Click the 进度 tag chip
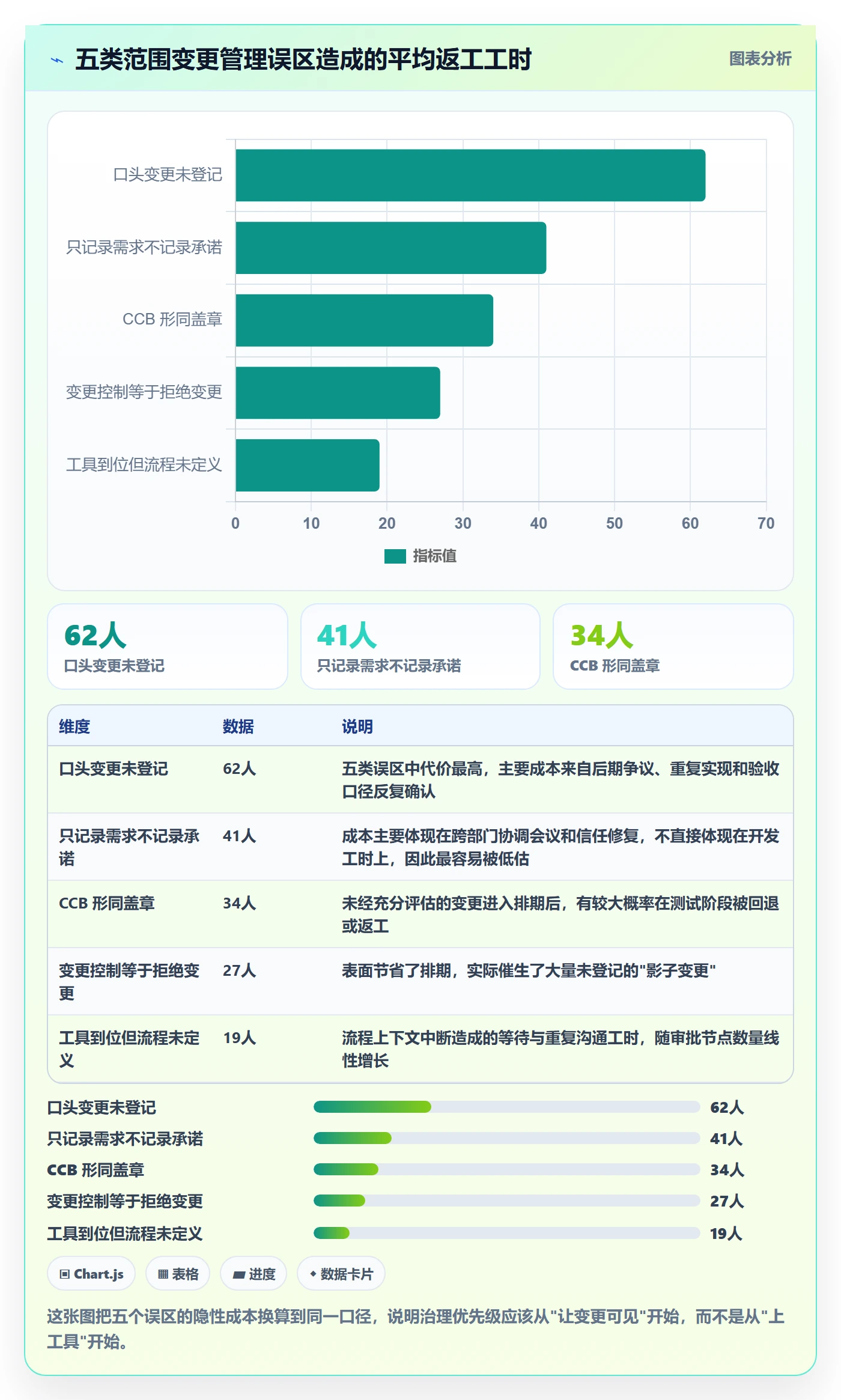841x1400 pixels. tap(254, 1274)
